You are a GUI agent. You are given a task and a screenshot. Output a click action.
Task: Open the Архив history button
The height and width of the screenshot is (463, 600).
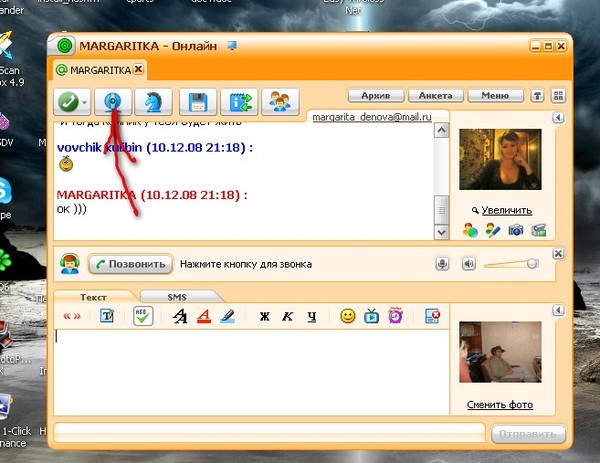pos(376,96)
